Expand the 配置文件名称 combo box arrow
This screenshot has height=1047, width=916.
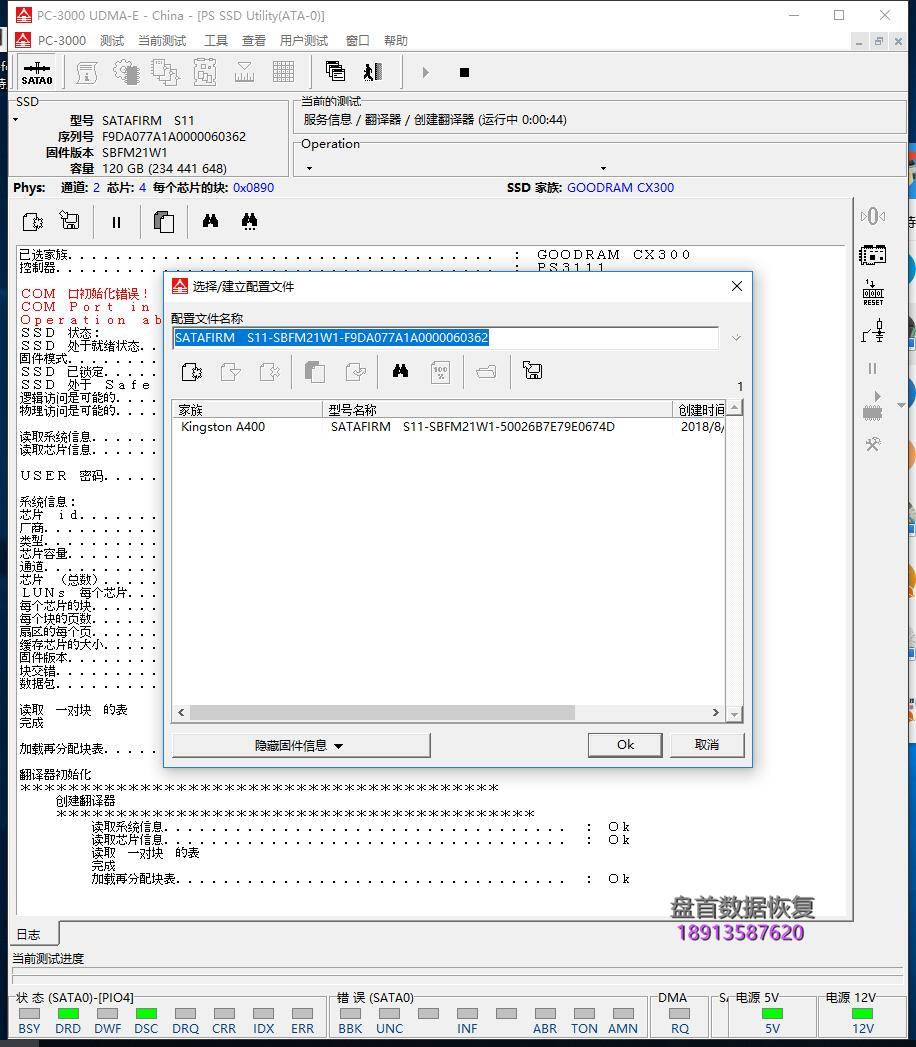(736, 338)
